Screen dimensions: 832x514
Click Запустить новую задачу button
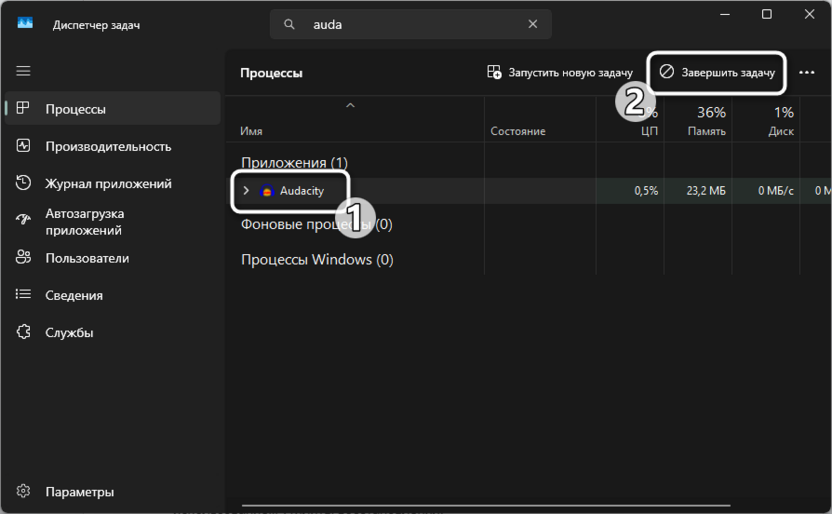560,72
